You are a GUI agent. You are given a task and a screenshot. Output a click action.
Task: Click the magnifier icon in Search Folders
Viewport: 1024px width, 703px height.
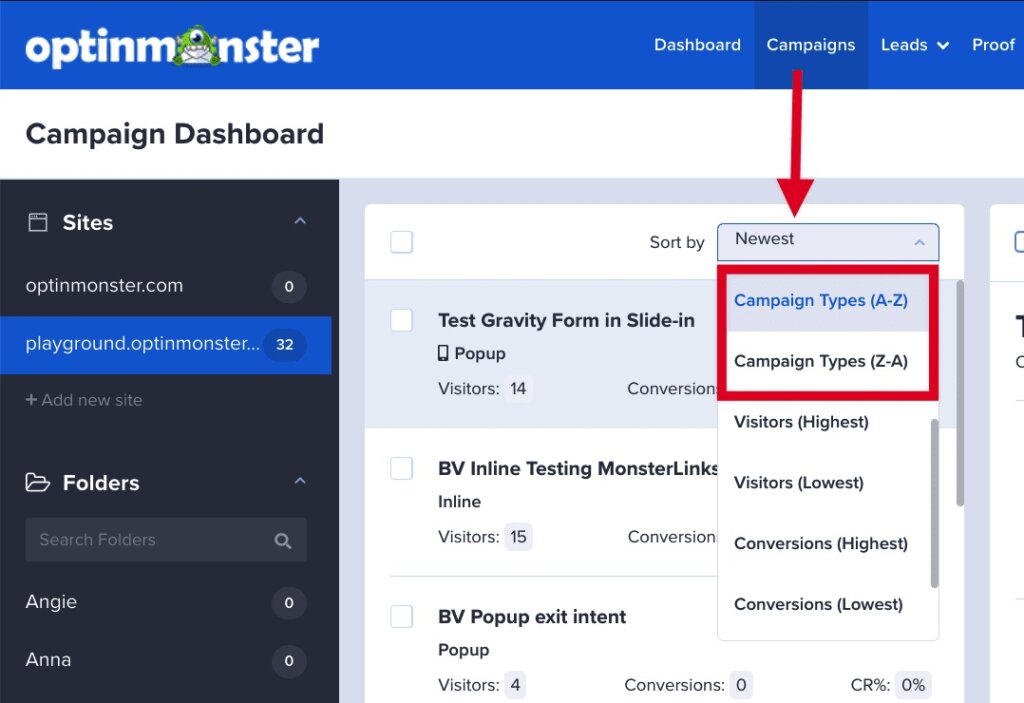[x=285, y=539]
